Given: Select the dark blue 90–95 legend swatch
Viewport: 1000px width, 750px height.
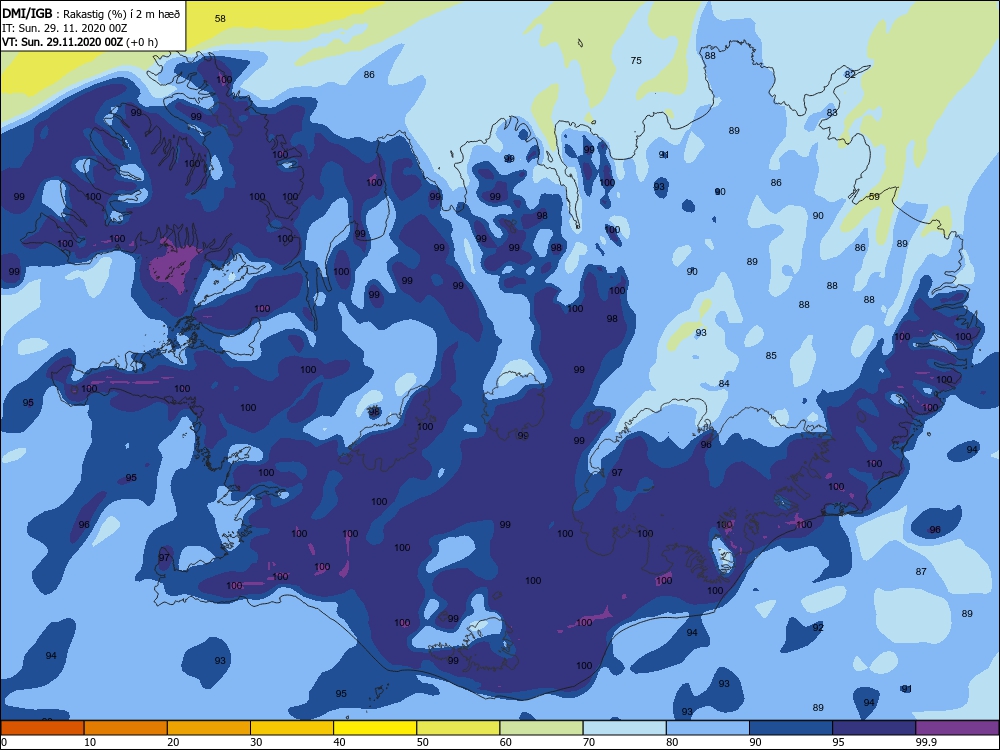Looking at the screenshot, I should 791,728.
